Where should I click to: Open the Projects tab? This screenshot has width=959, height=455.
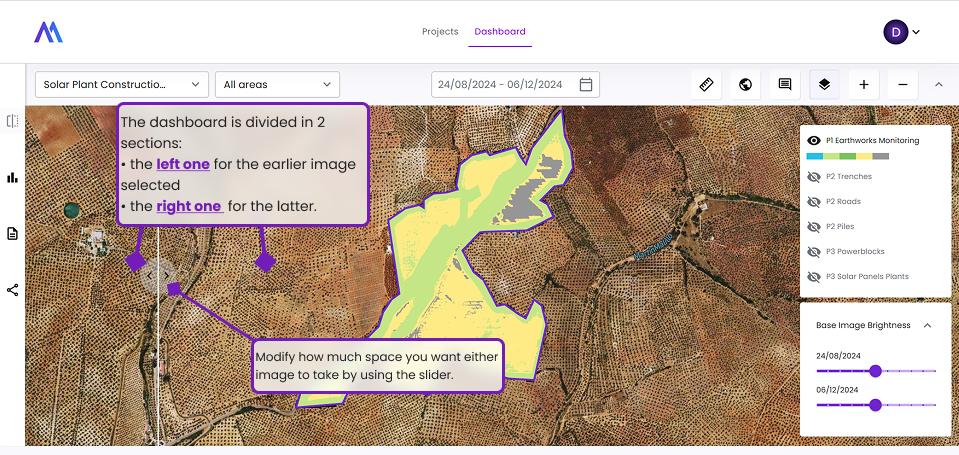coord(440,32)
